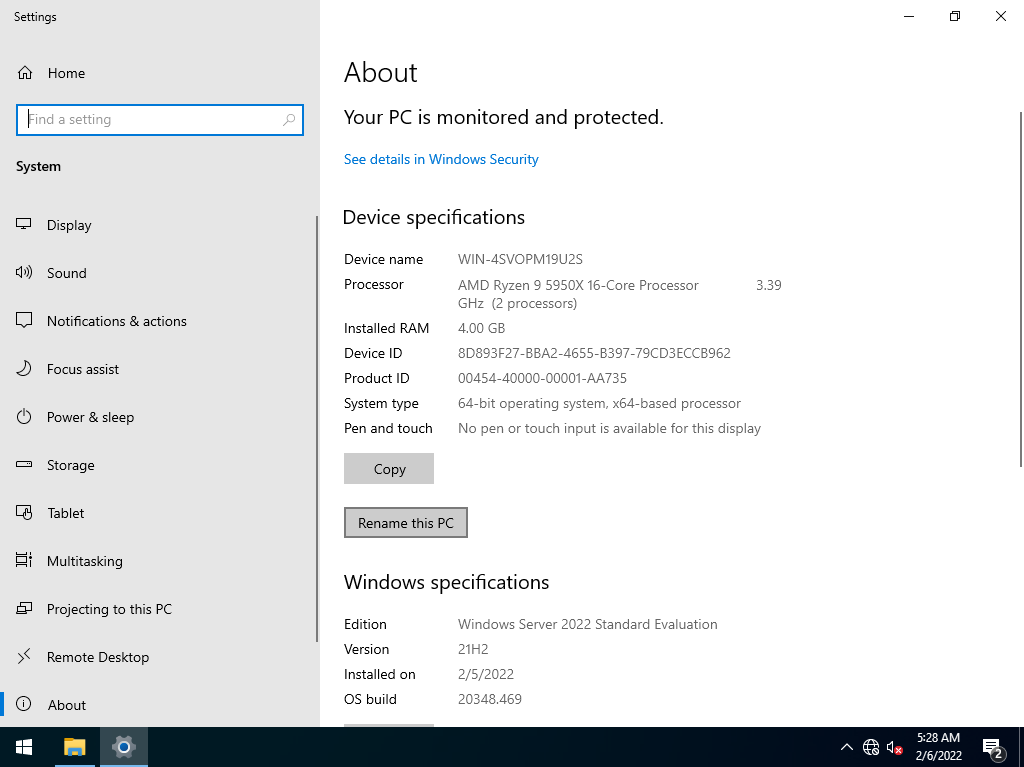Open the notification center icon
This screenshot has height=767, width=1024.
tap(993, 747)
